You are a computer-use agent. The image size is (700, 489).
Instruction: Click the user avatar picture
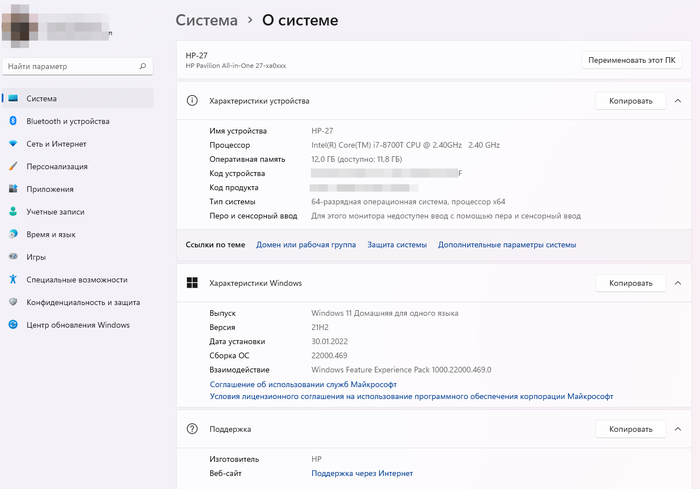pos(19,26)
